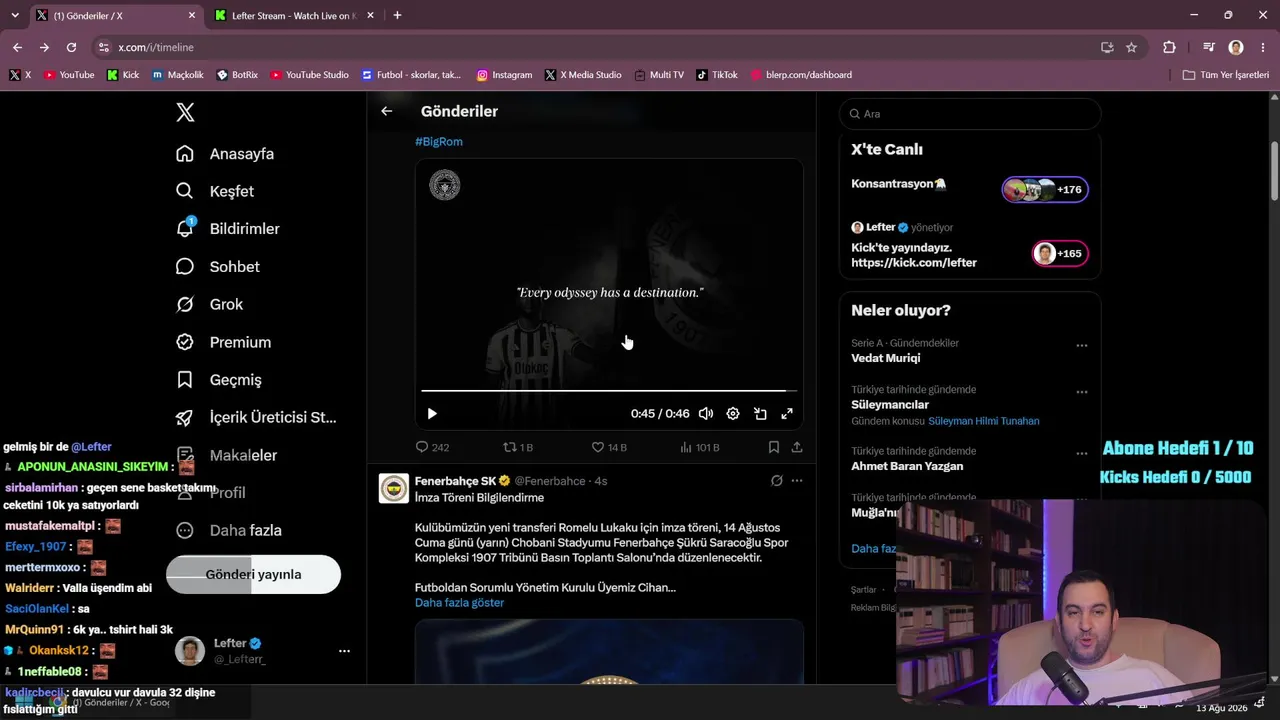Join Konsantrasyon live space

[970, 190]
